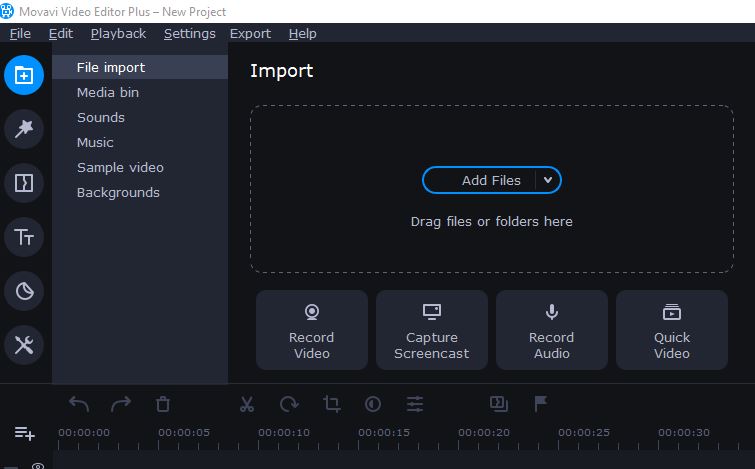Open the File menu

(20, 34)
